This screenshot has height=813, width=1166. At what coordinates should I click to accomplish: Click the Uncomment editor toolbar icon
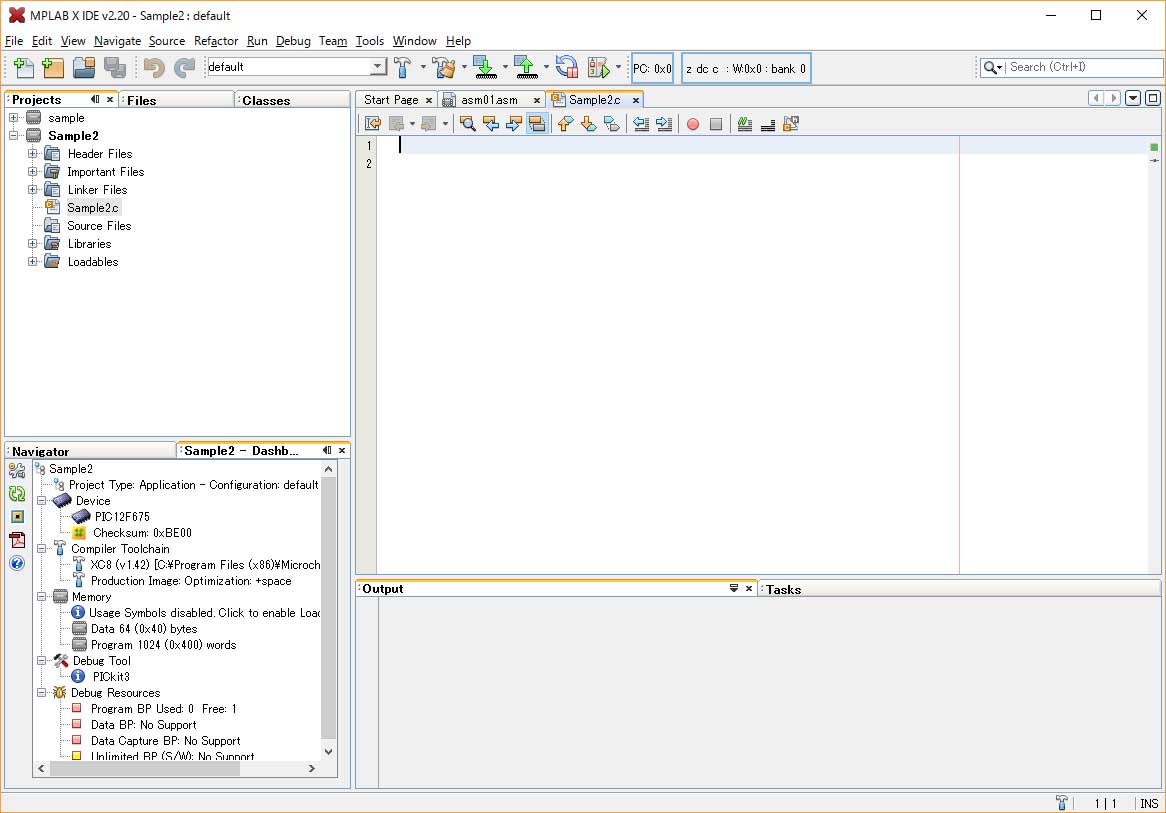coord(767,124)
